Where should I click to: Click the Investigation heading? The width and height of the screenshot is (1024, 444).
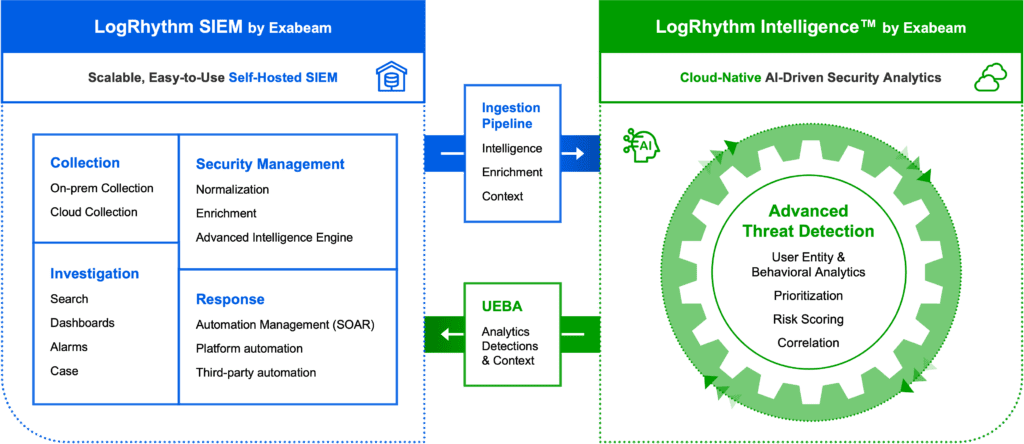pos(95,274)
